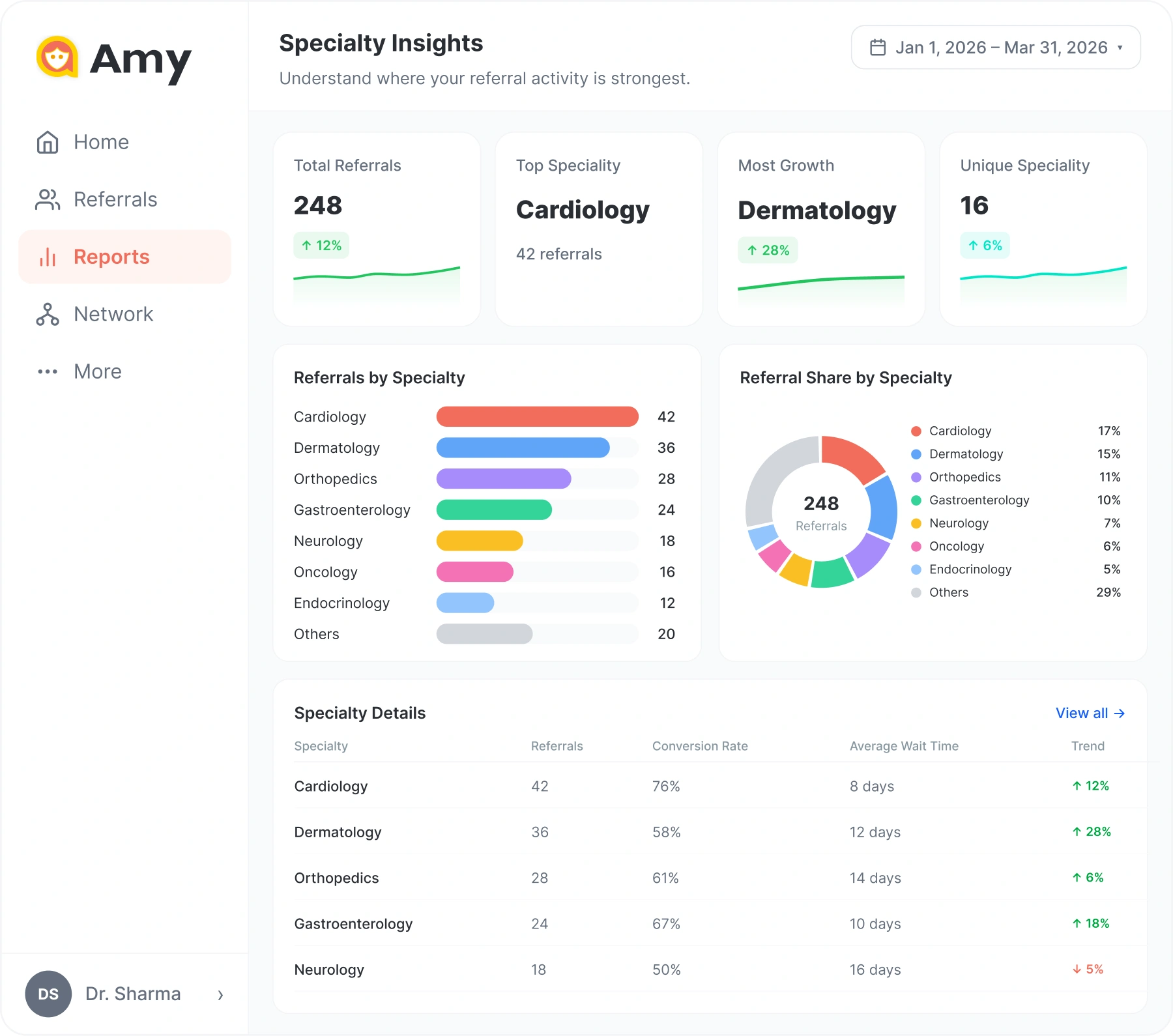Expand Dr. Sharma profile chevron
The height and width of the screenshot is (1036, 1173).
point(220,994)
